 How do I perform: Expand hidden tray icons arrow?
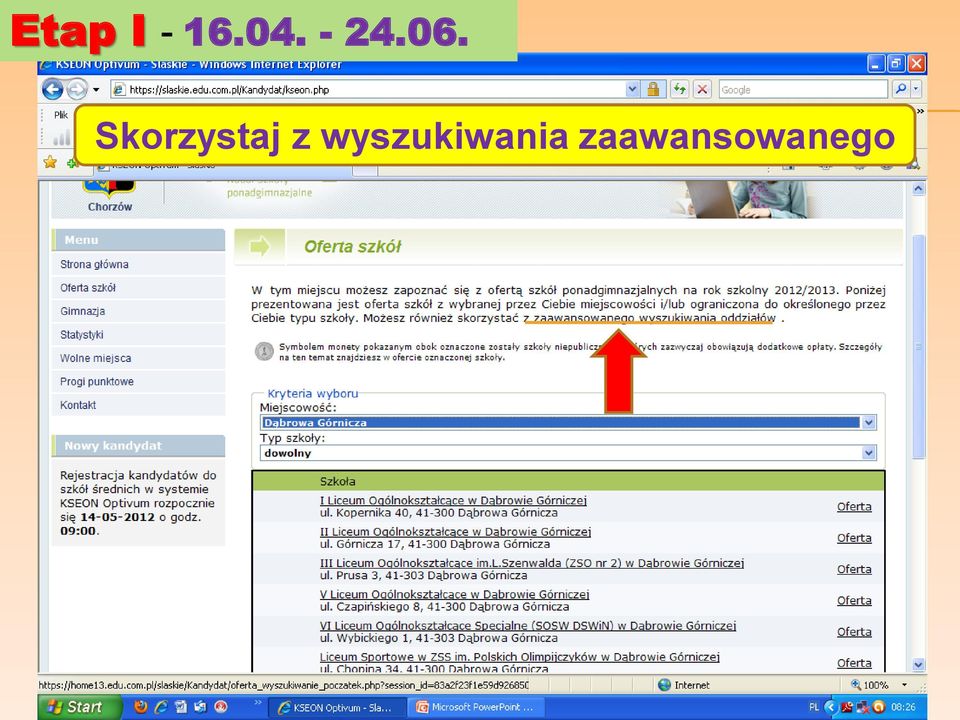coord(830,707)
